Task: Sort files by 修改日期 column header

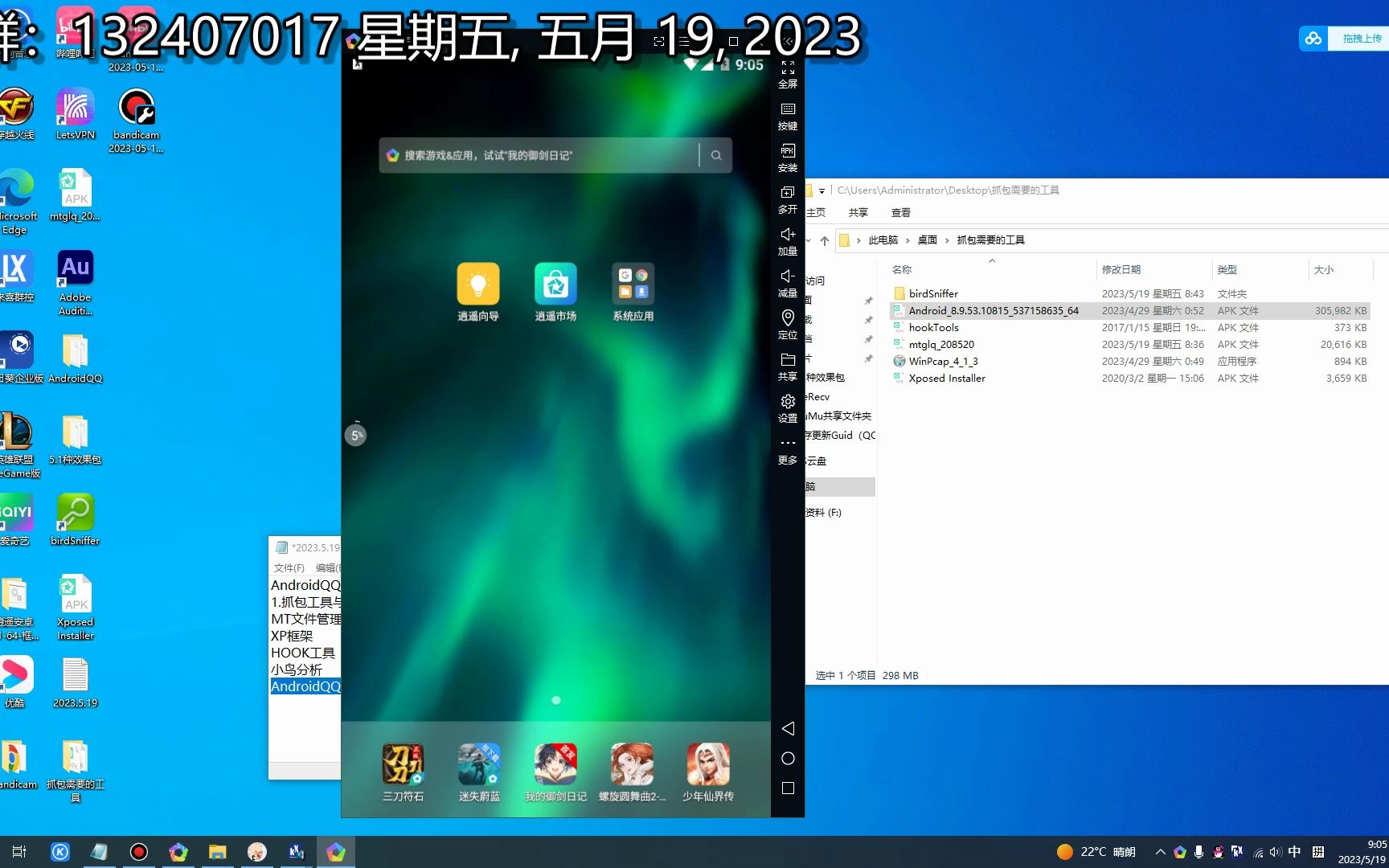Action: coord(1121,269)
